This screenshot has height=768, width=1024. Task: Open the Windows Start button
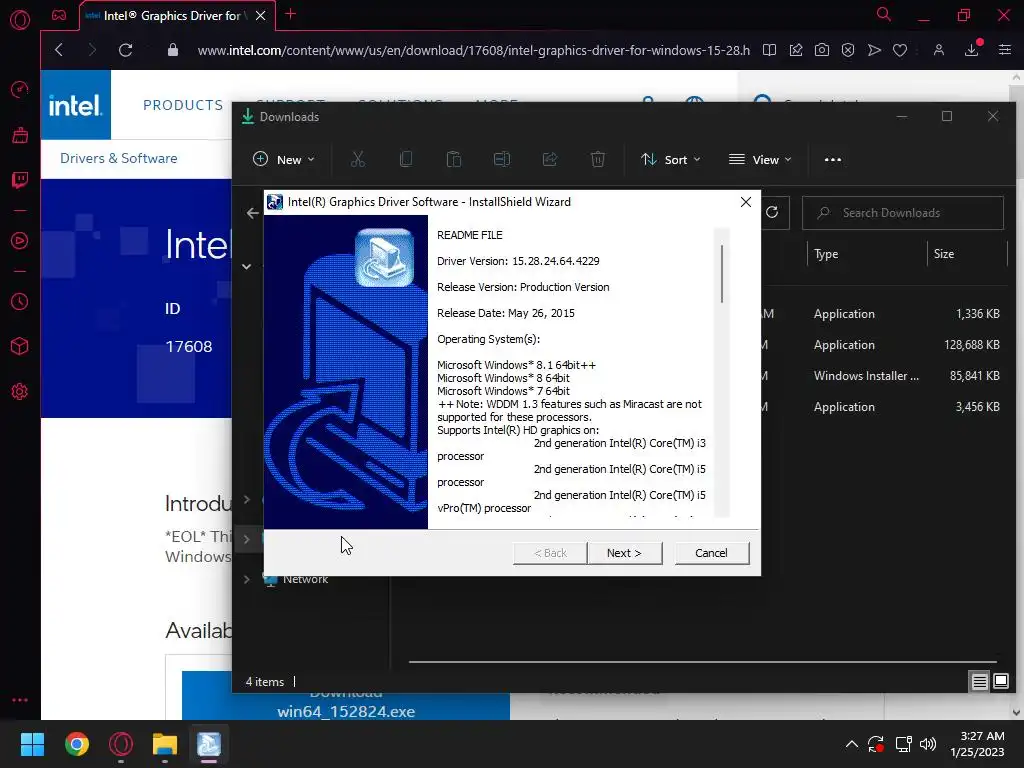(x=32, y=744)
